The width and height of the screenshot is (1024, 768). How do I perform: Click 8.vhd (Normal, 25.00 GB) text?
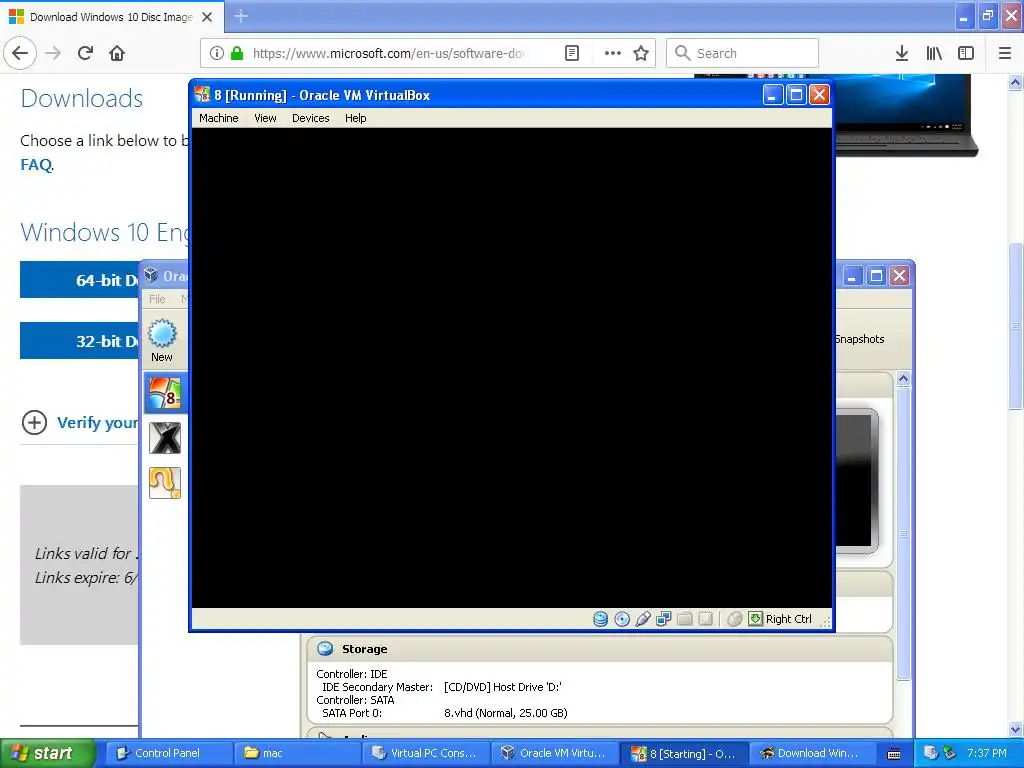[x=505, y=713]
